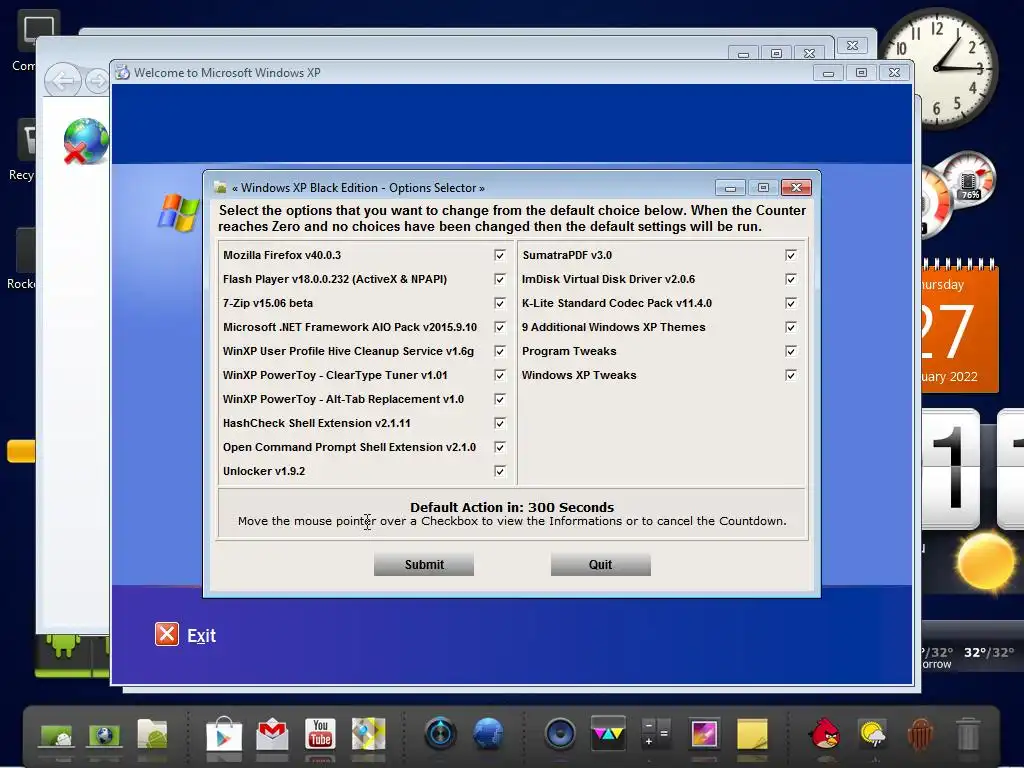Click the orange calendar widget showing 27
The width and height of the screenshot is (1024, 768).
click(959, 327)
